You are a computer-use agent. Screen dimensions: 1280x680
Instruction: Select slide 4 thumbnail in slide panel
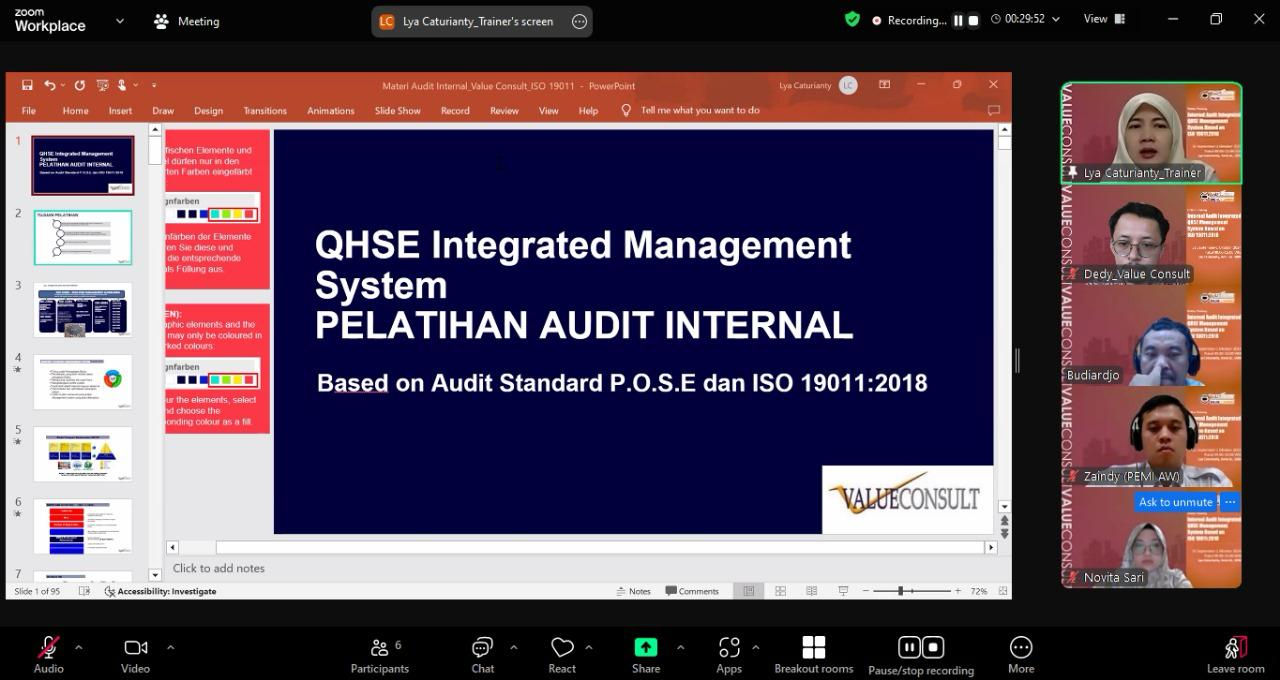click(83, 382)
